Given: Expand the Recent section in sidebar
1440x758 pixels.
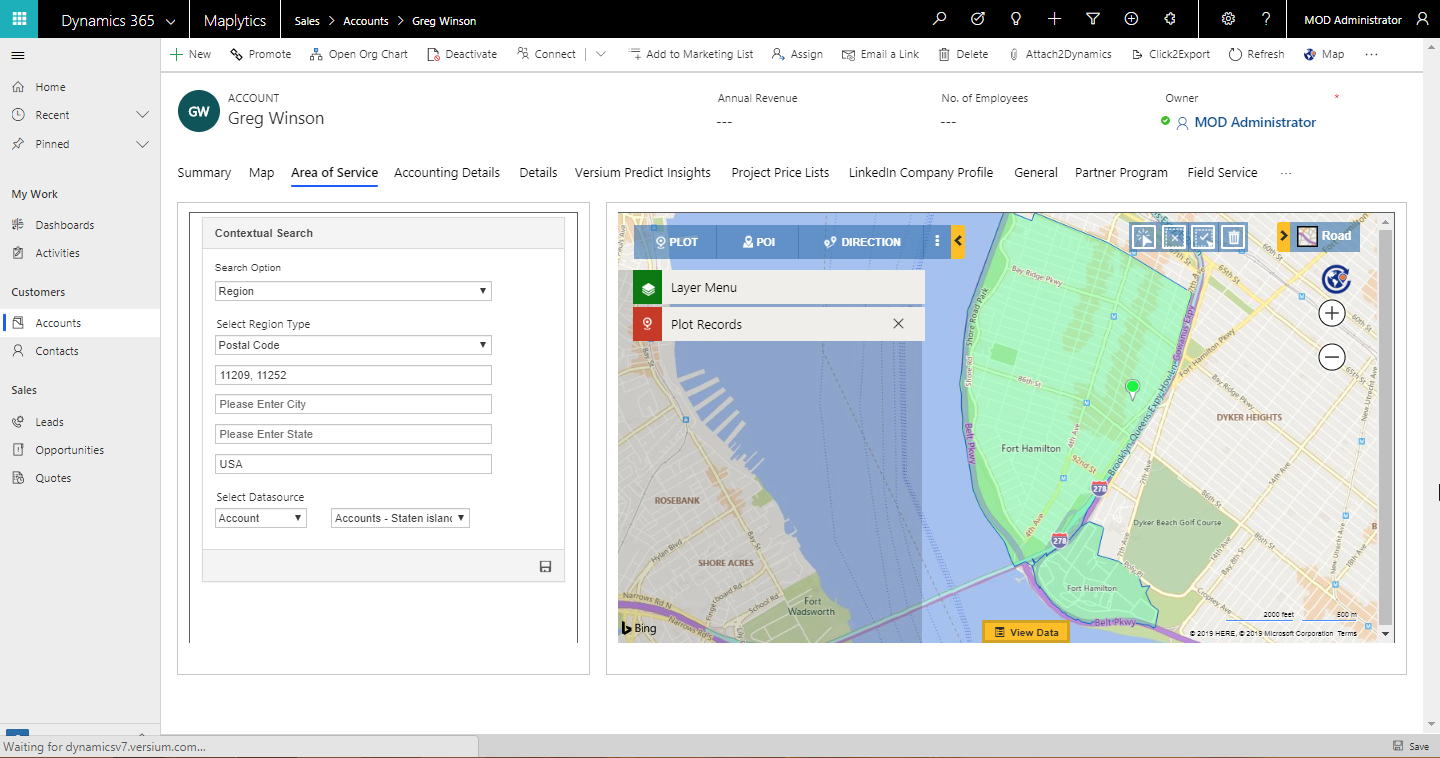Looking at the screenshot, I should (x=142, y=115).
